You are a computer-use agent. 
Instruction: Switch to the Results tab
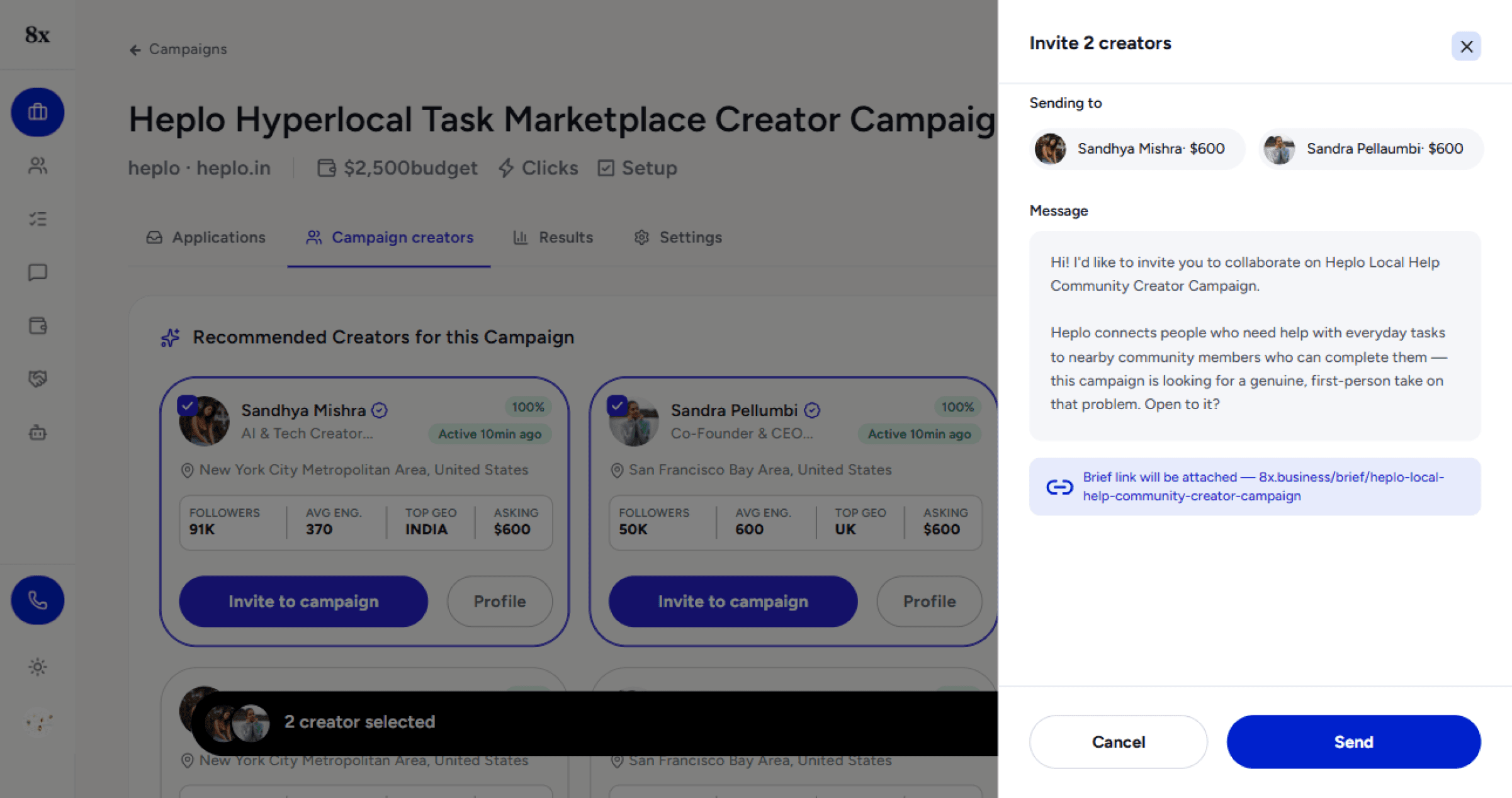553,237
